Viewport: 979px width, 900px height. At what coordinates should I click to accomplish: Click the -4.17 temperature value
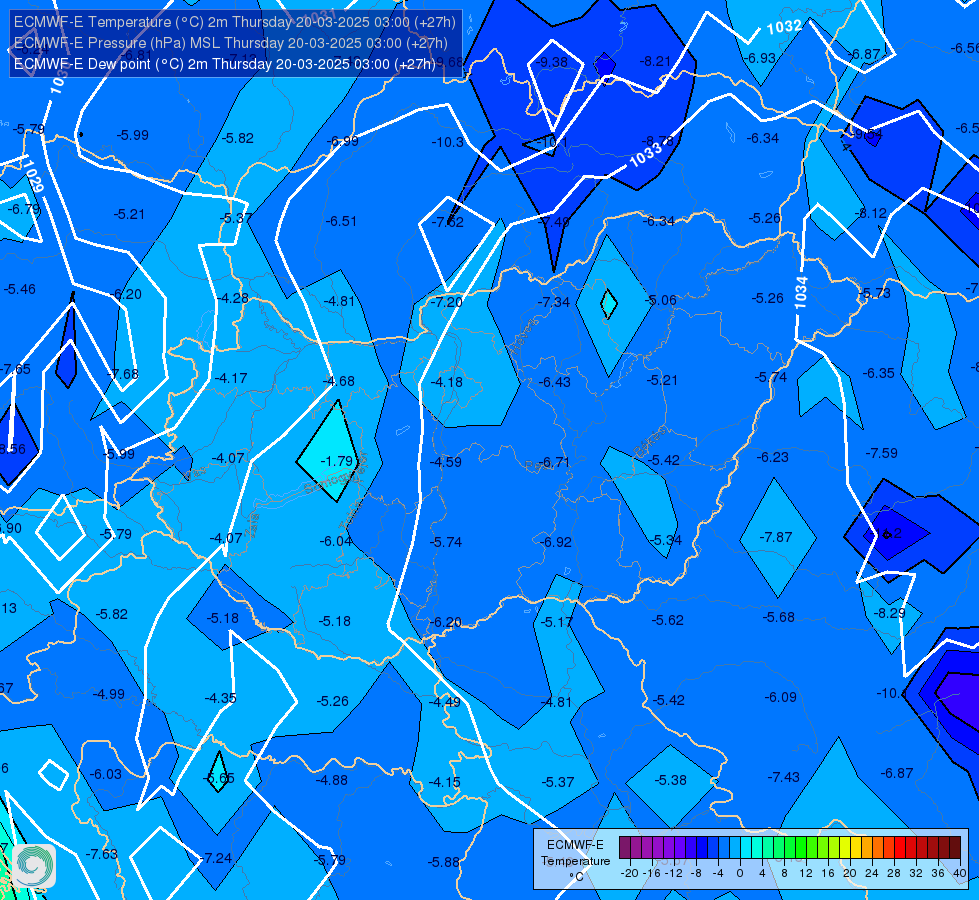click(231, 378)
